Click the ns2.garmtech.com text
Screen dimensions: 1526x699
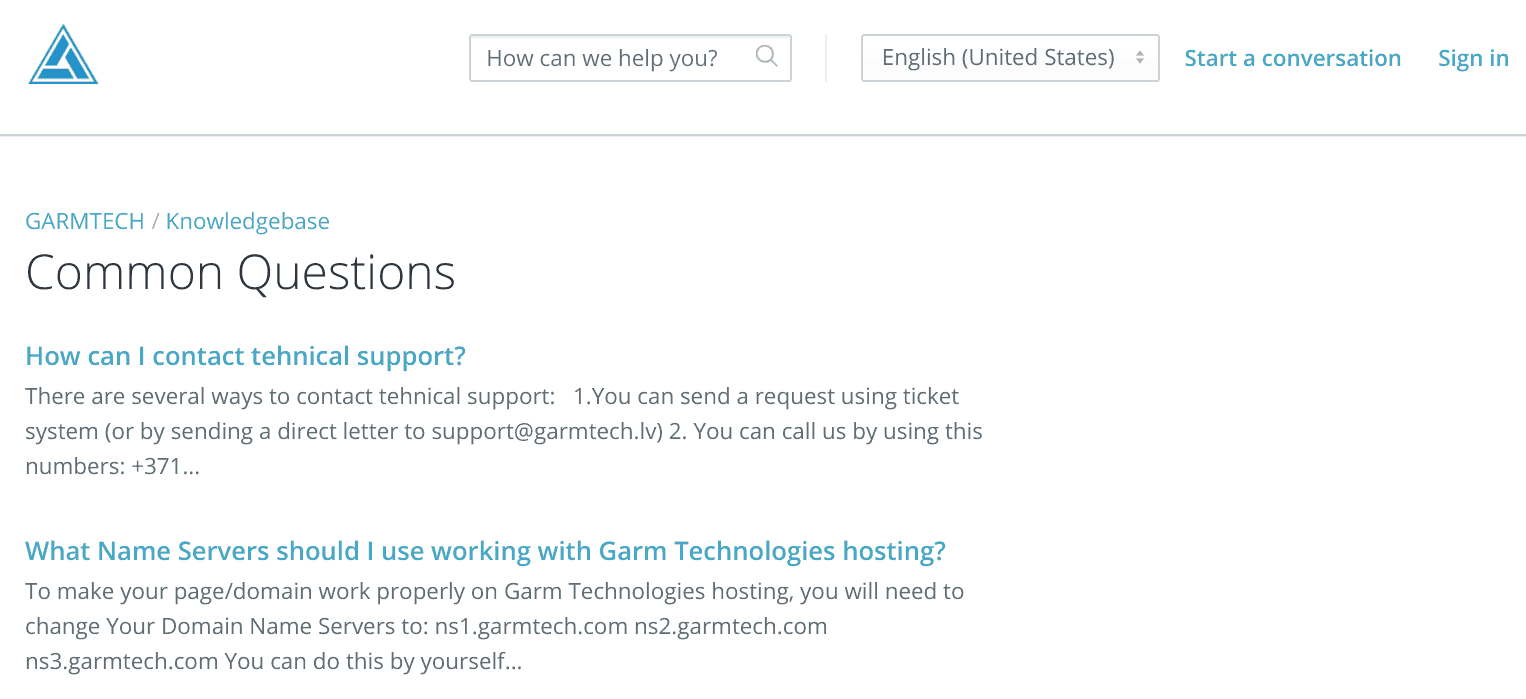[731, 627]
